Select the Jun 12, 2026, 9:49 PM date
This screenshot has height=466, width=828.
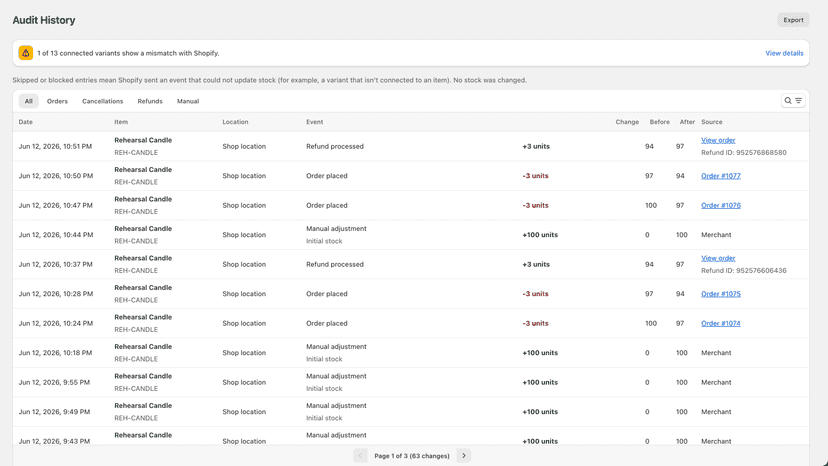[x=54, y=412]
